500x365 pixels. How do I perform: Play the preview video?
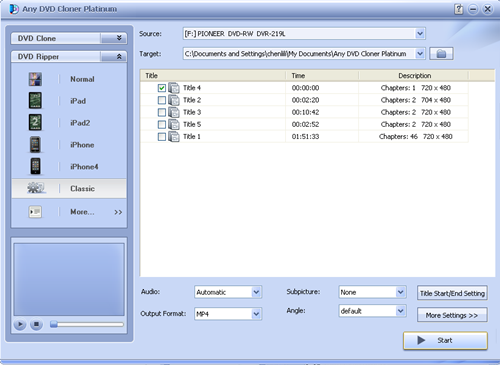click(x=20, y=324)
